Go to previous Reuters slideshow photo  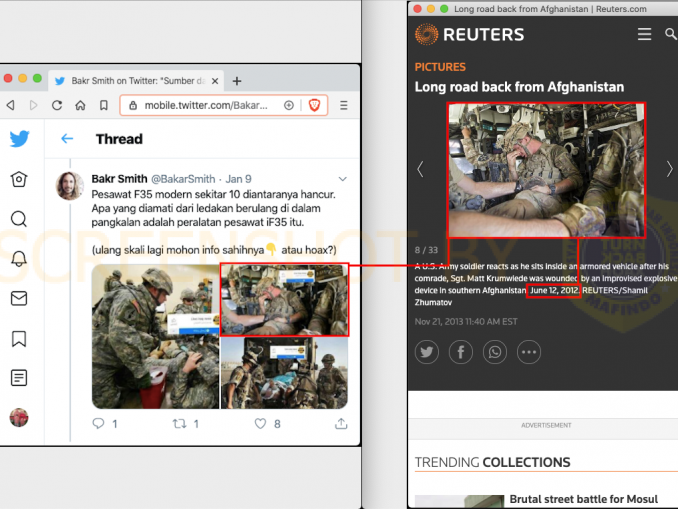(420, 169)
